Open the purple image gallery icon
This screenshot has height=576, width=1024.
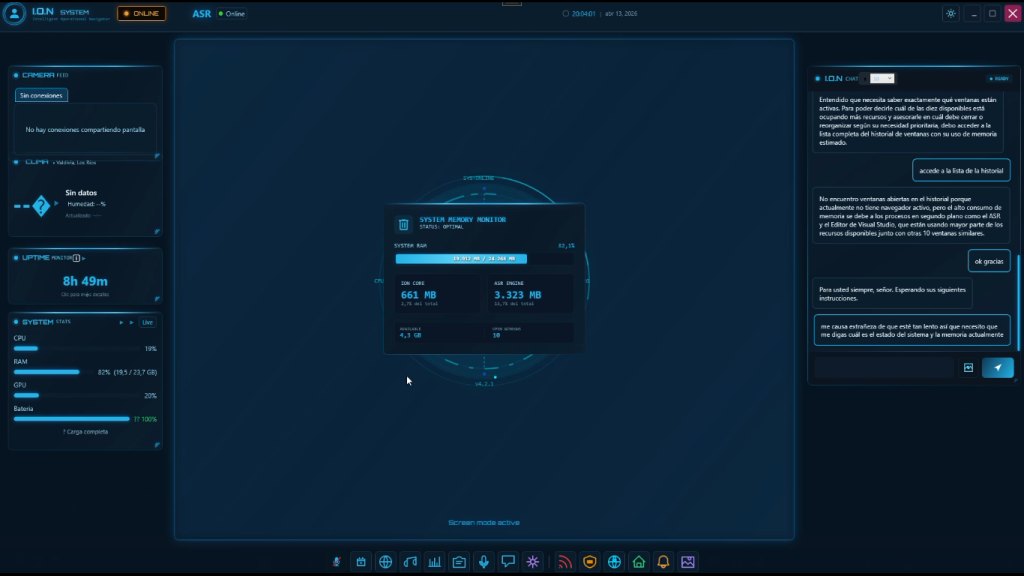tap(688, 562)
